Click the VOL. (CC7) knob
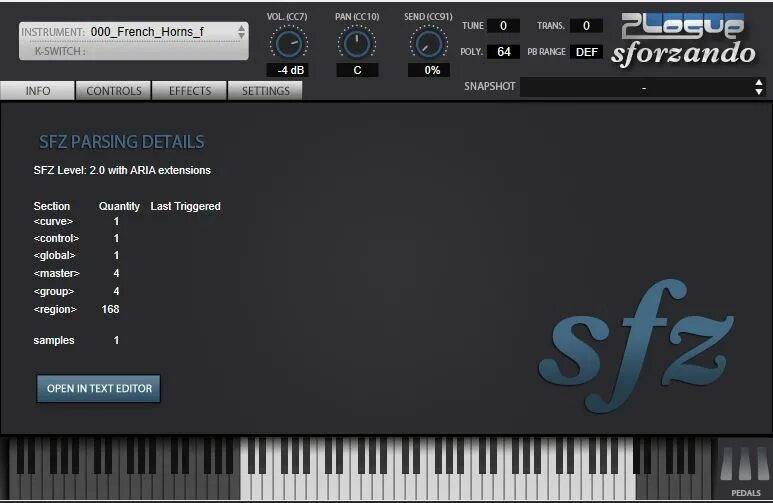The width and height of the screenshot is (773, 503). 288,44
